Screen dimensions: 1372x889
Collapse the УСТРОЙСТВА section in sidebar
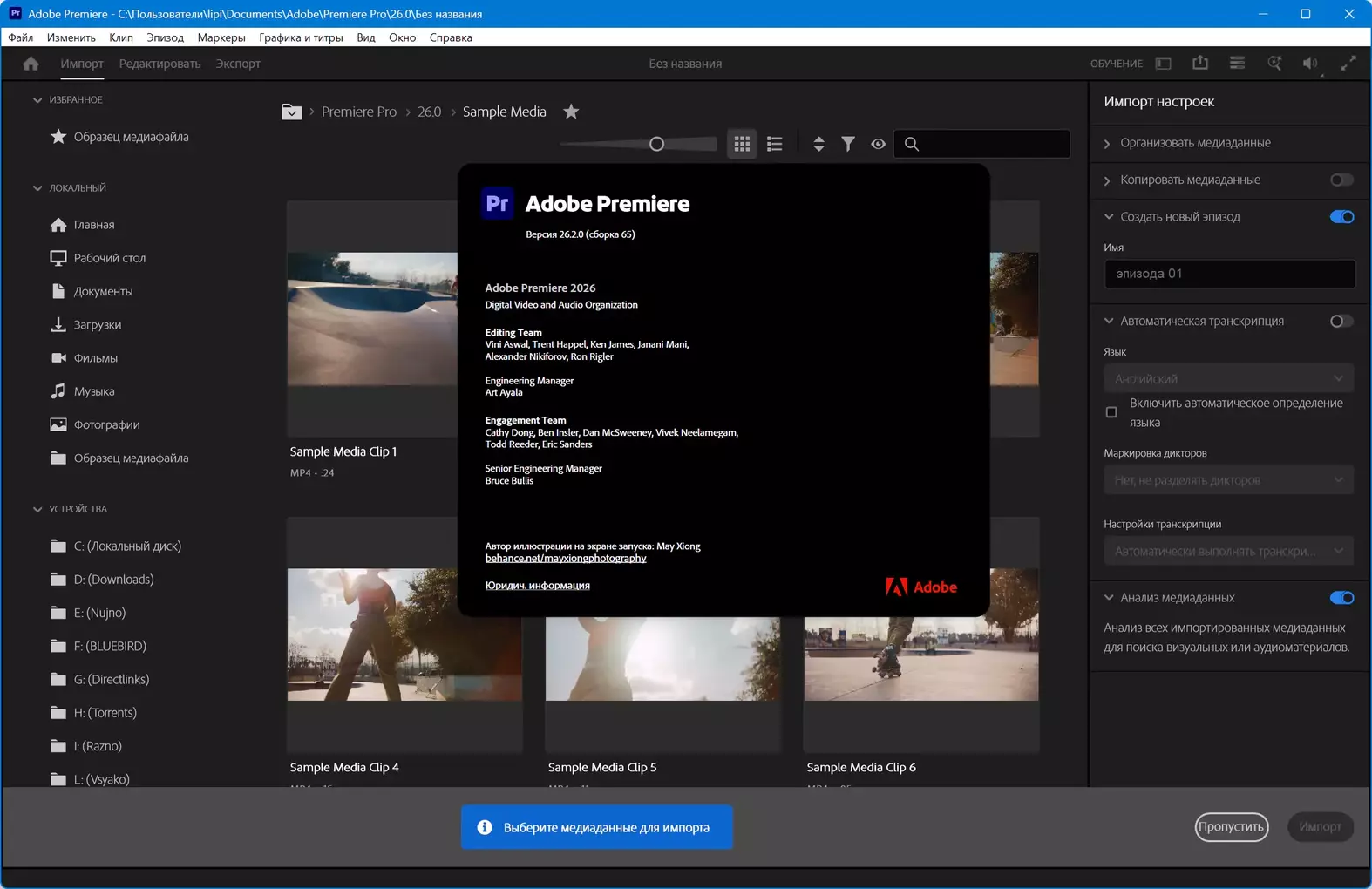[37, 509]
